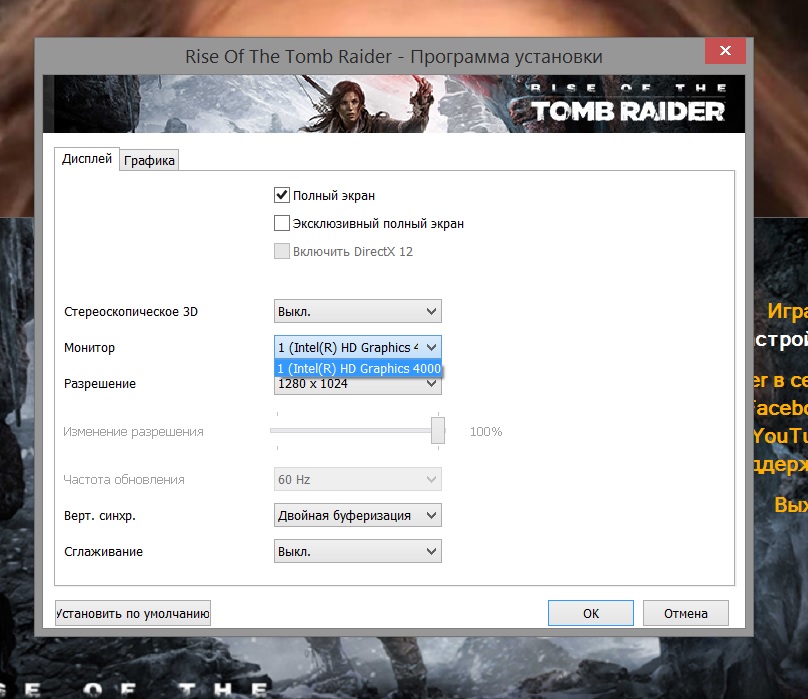This screenshot has height=699, width=808.
Task: Confirm settings with OK button
Action: pos(591,613)
